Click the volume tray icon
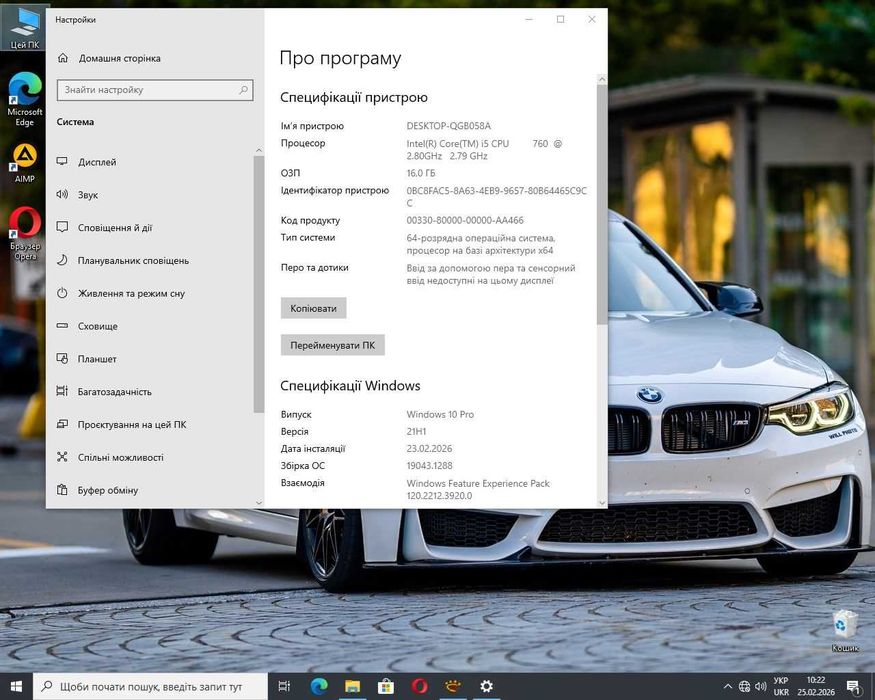Image resolution: width=875 pixels, height=700 pixels. point(760,687)
